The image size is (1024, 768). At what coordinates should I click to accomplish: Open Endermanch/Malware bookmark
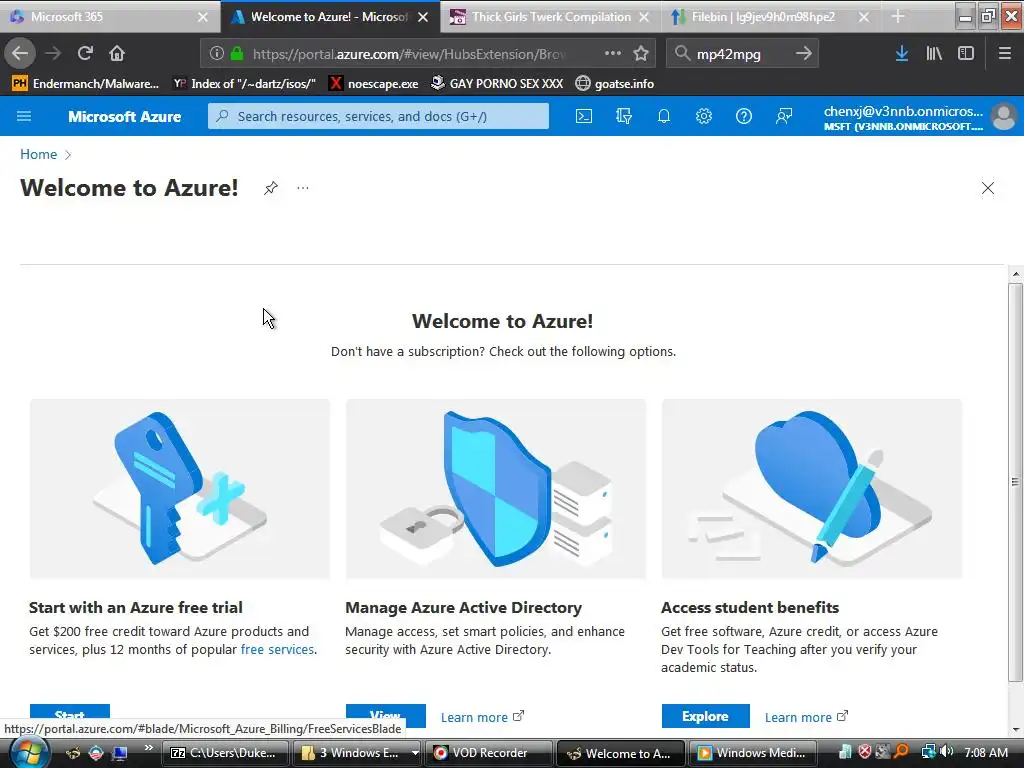pyautogui.click(x=86, y=84)
